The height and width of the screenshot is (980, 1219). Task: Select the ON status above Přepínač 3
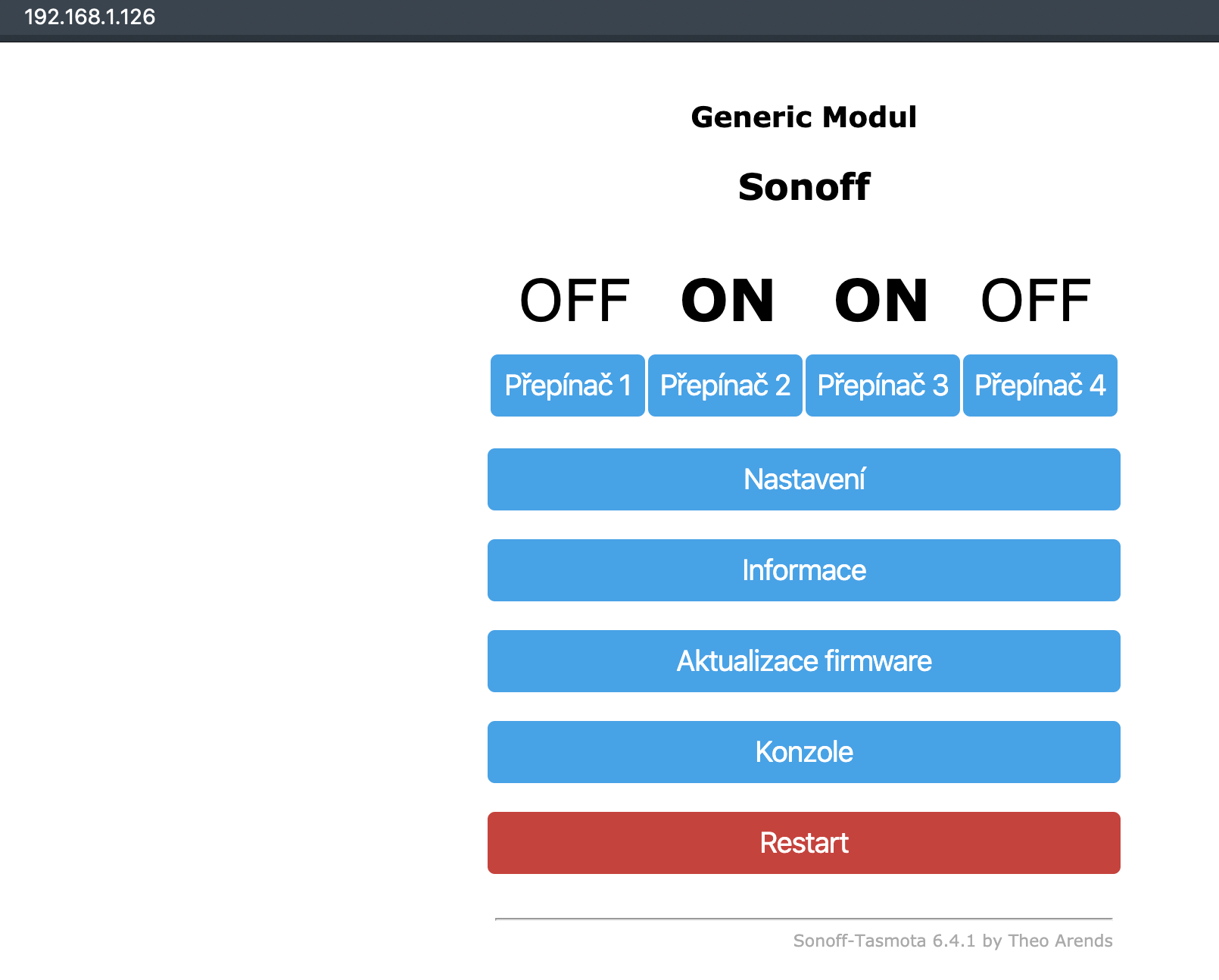point(881,301)
